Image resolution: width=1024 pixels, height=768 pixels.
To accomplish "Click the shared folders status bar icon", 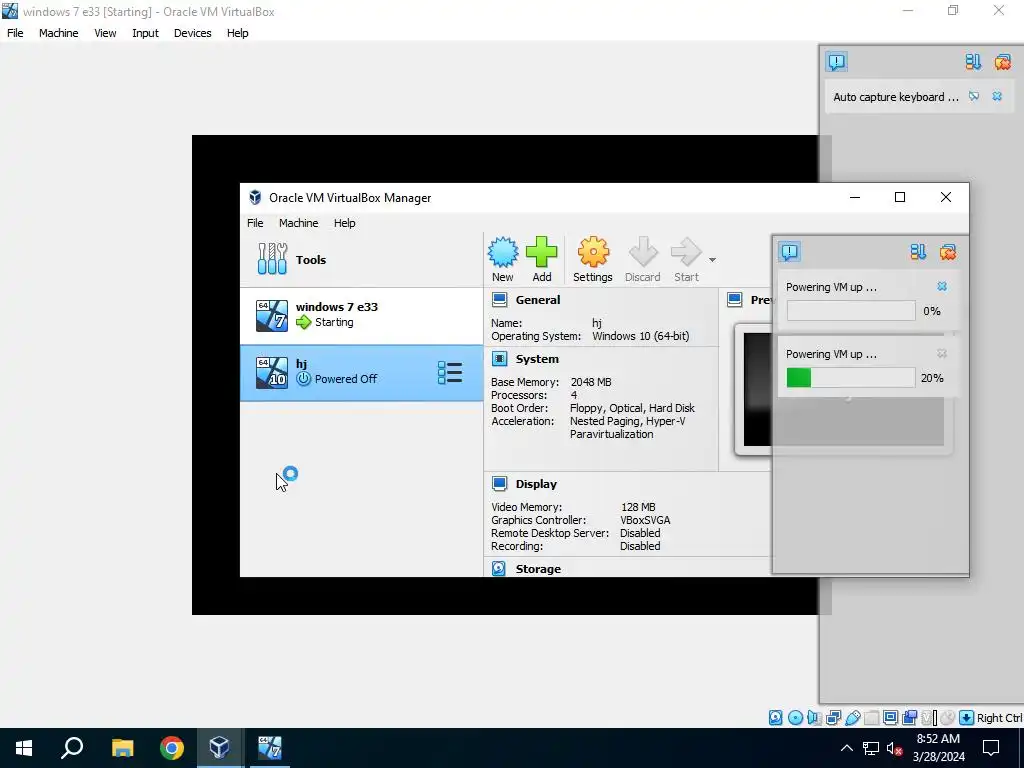I will point(871,718).
